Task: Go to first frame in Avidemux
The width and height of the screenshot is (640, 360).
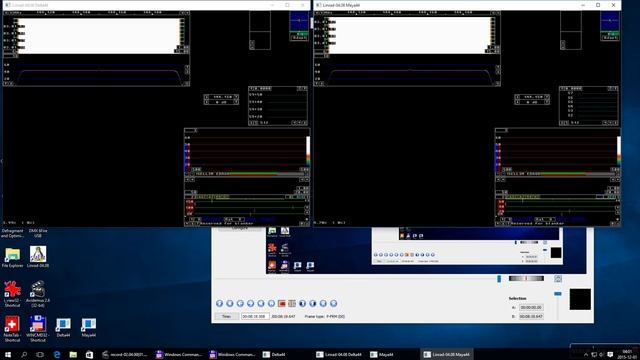Action: pos(323,303)
